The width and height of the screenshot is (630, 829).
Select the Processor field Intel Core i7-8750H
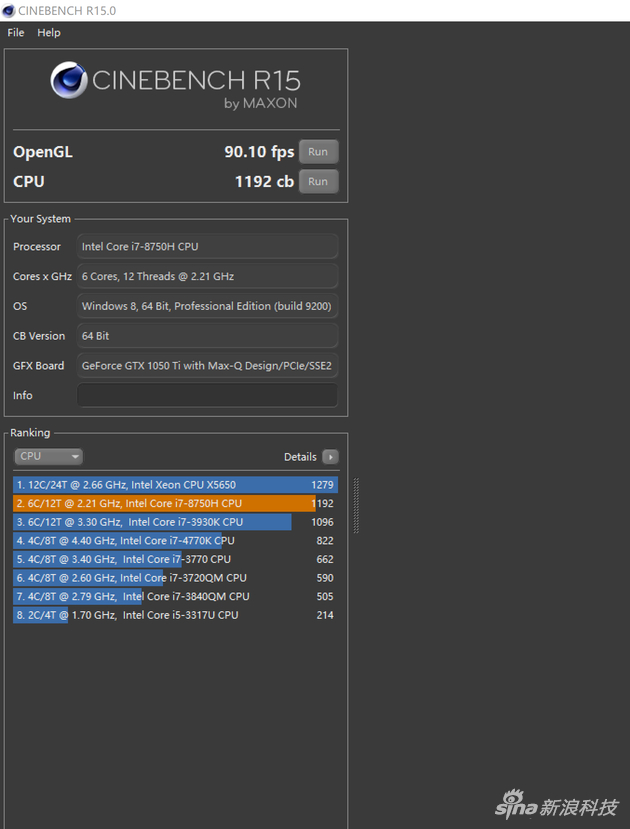[207, 247]
